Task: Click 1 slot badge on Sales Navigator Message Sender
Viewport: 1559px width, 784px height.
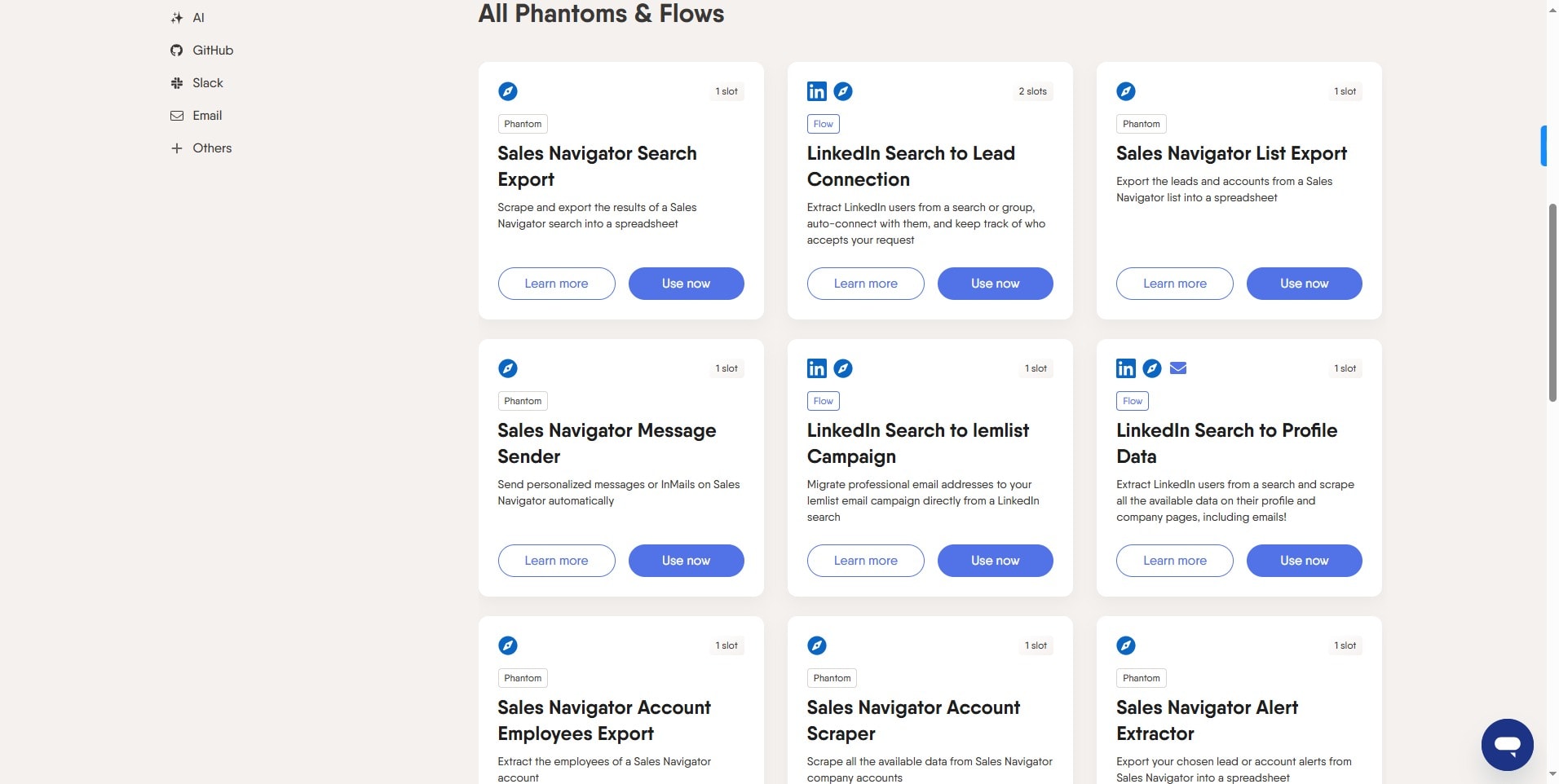Action: click(x=727, y=368)
